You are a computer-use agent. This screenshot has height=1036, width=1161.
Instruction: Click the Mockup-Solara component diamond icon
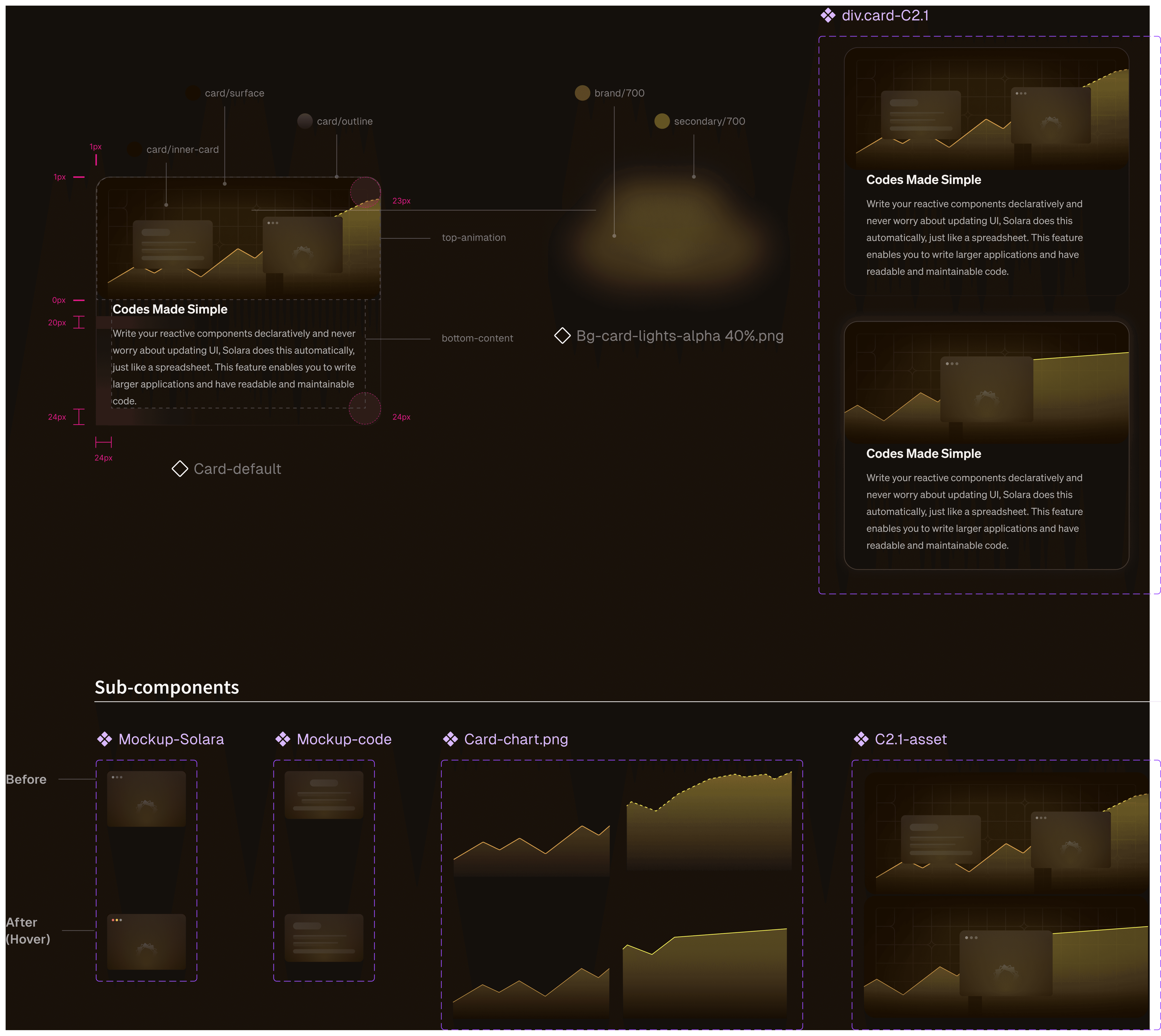104,739
